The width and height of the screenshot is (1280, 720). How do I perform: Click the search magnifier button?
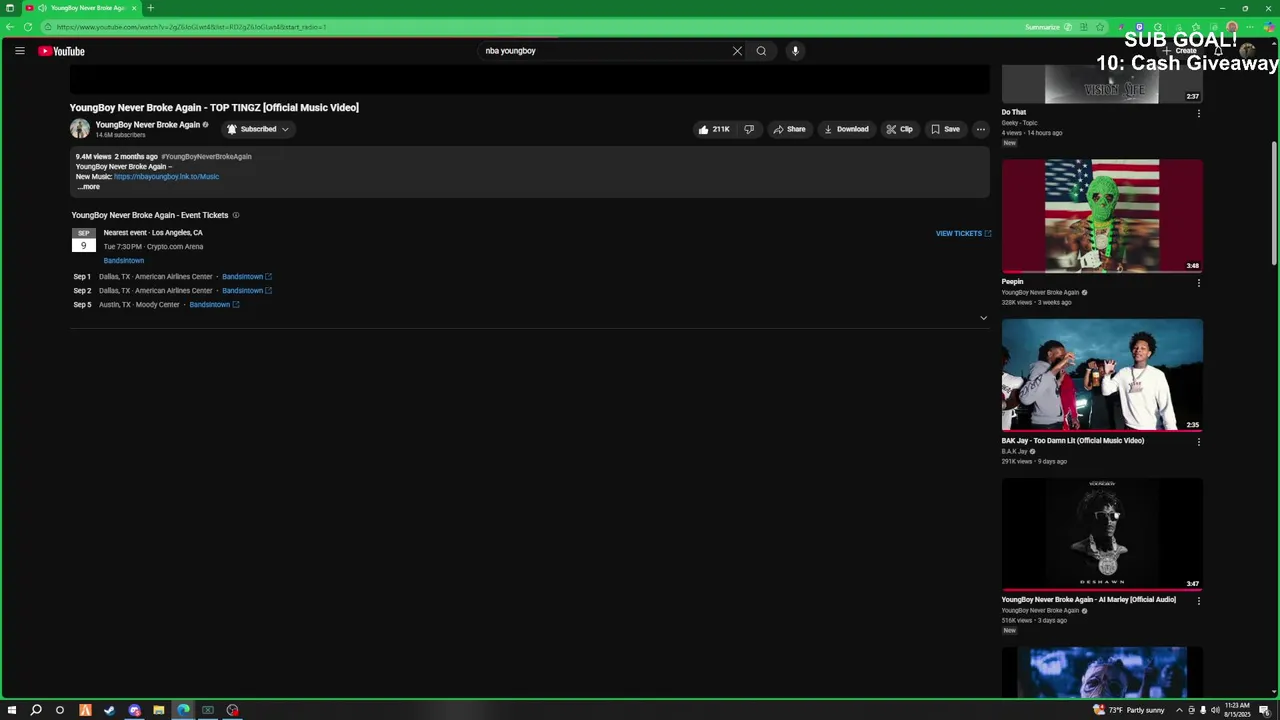click(x=761, y=51)
